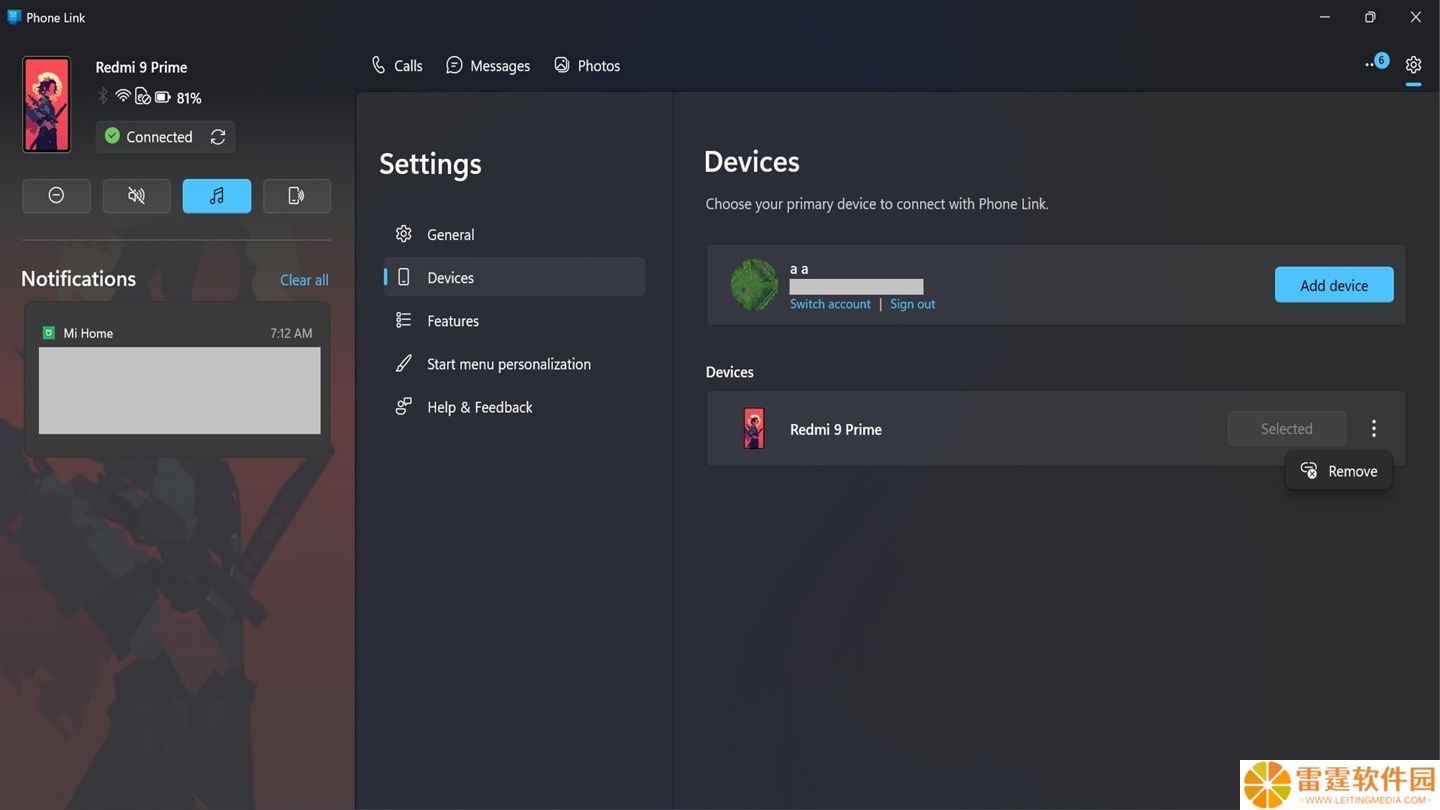Toggle Do Not Disturb on phone
Viewport: 1440px width, 810px height.
(57, 196)
